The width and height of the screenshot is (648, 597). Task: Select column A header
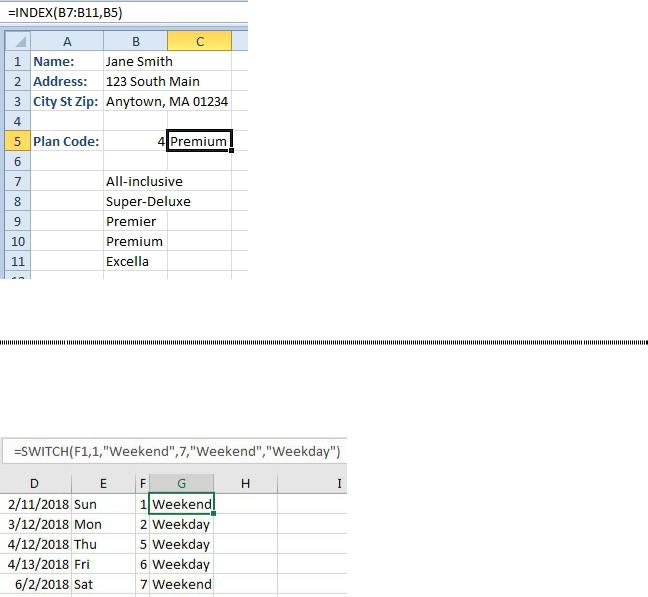[x=67, y=41]
